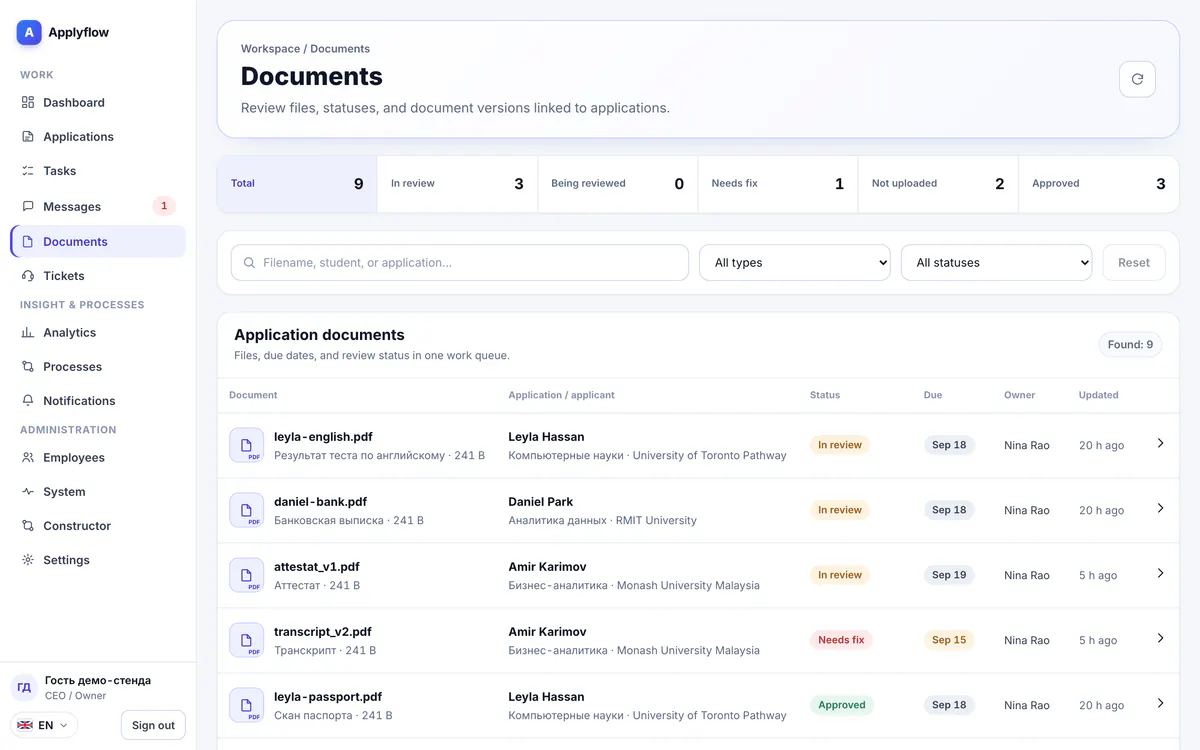Click the Reset filters button
The width and height of the screenshot is (1200, 750).
click(x=1134, y=262)
